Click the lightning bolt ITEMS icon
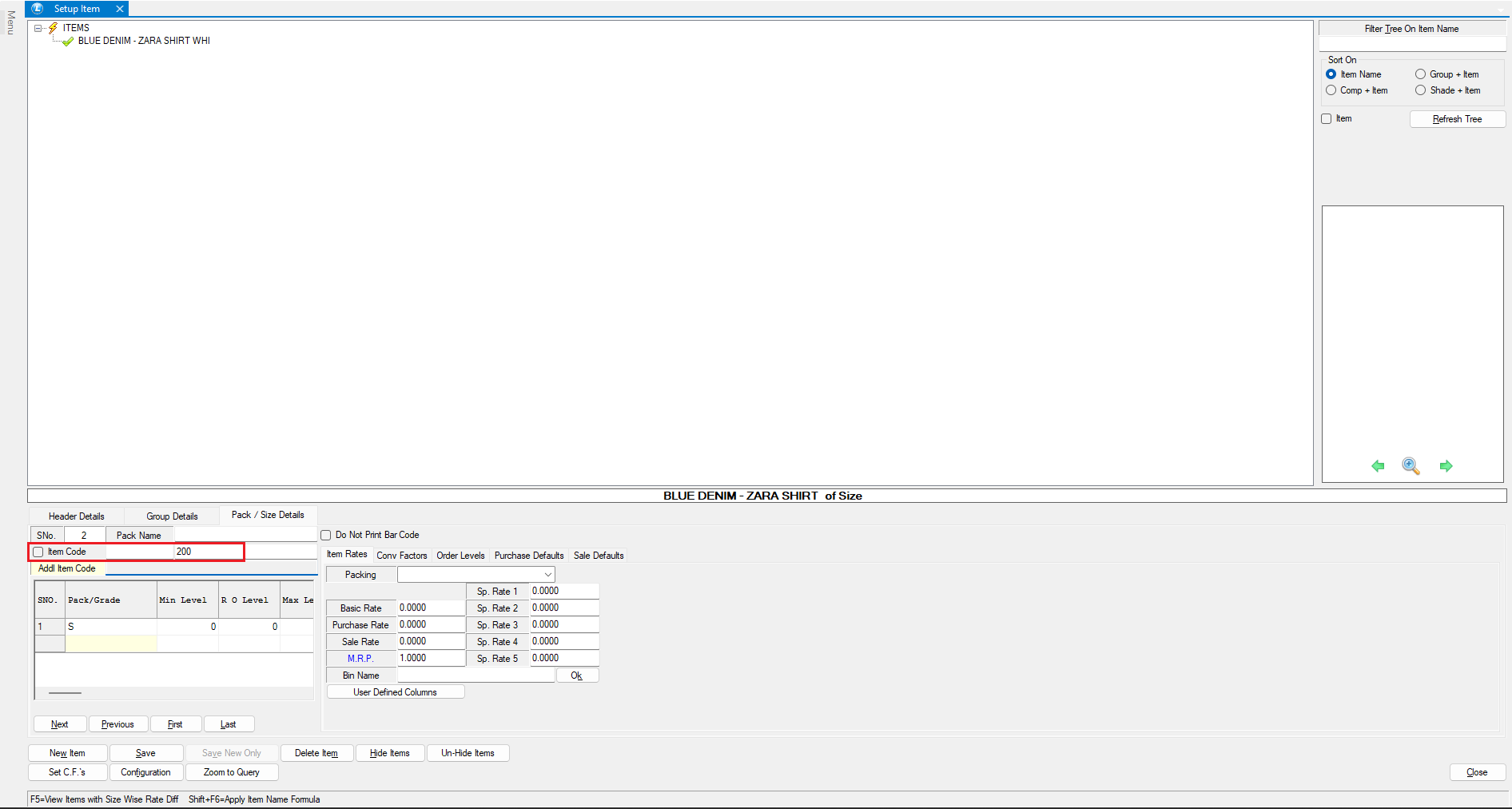The image size is (1512, 809). point(53,28)
